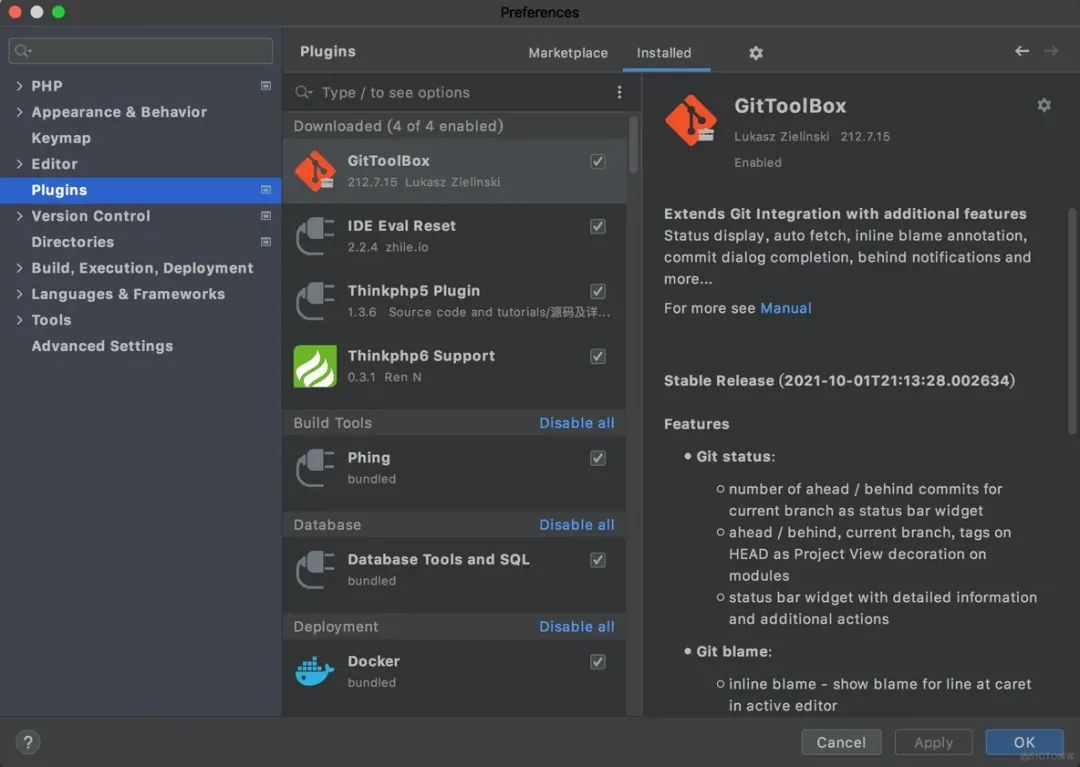Click Disable all for Build Tools

coord(577,423)
